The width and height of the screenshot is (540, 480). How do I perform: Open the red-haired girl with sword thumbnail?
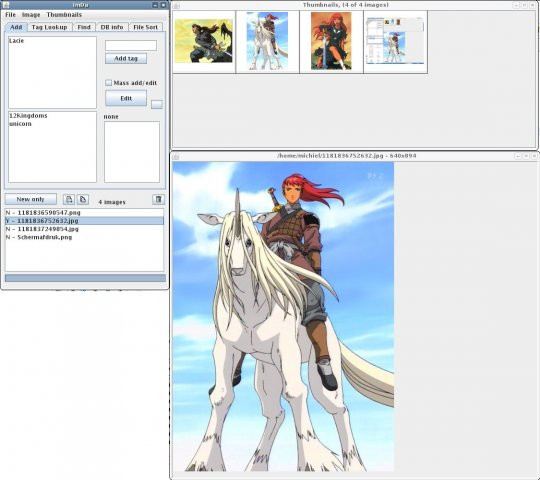click(x=331, y=41)
